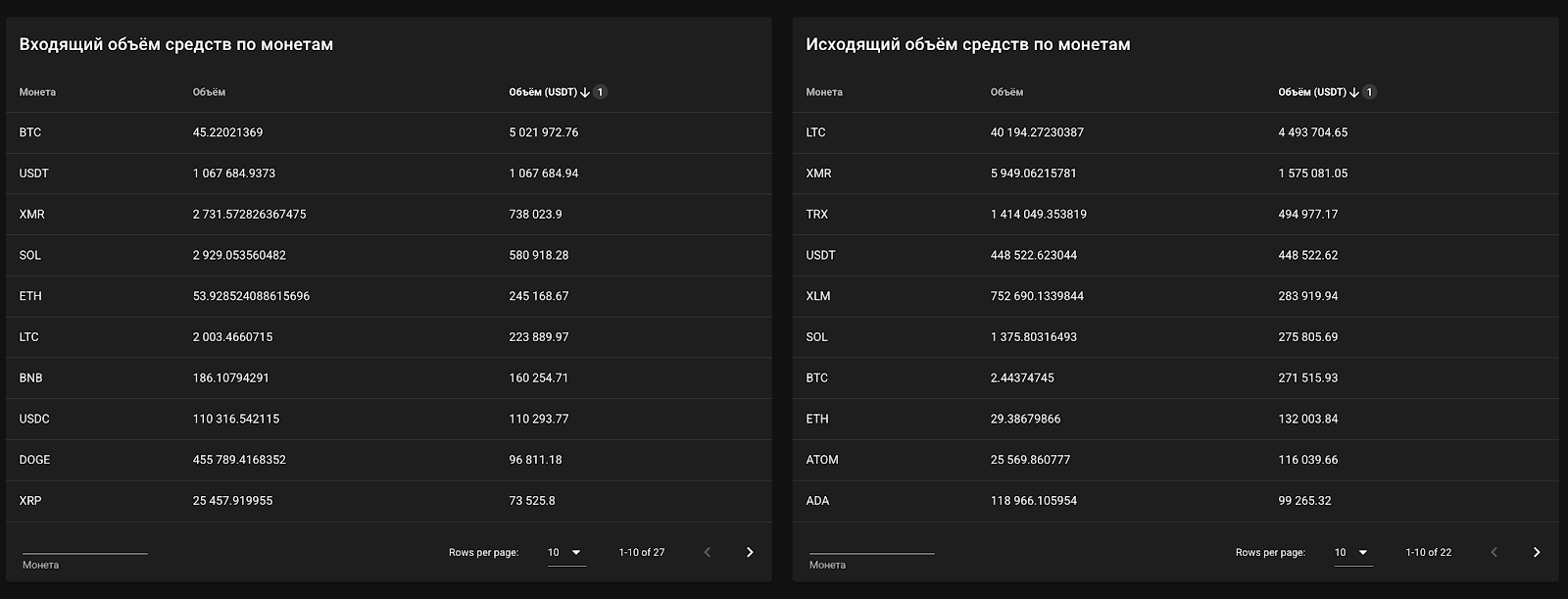Click value 1 067 684.94

pos(544,174)
